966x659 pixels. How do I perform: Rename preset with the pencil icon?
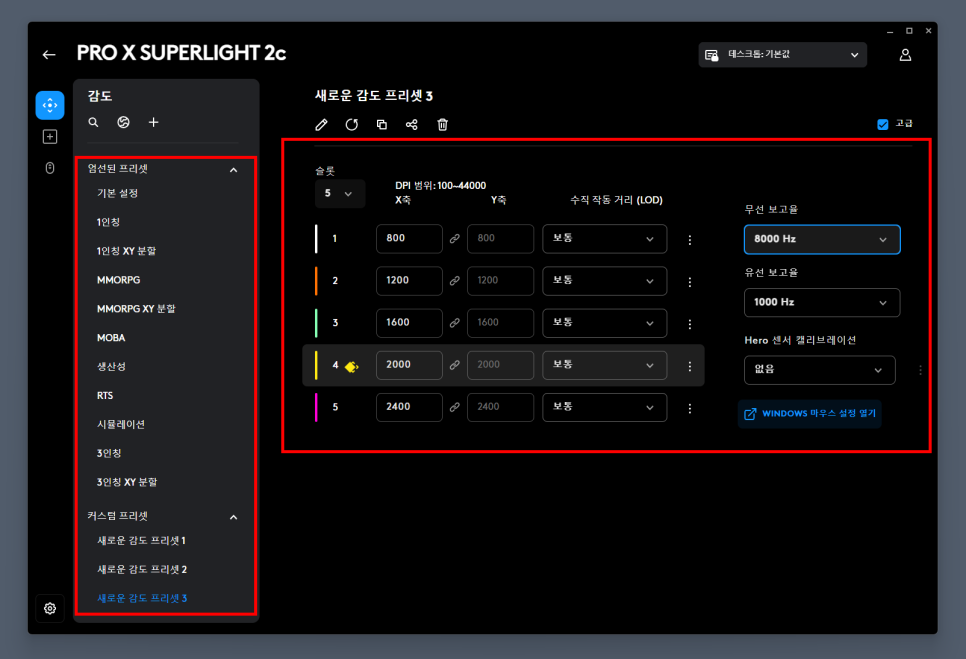(x=321, y=125)
